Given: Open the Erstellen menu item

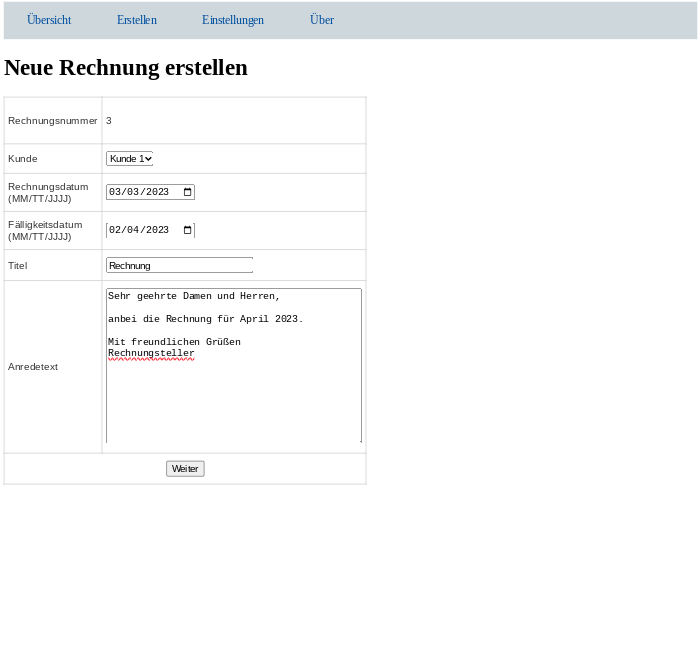Looking at the screenshot, I should click(136, 20).
